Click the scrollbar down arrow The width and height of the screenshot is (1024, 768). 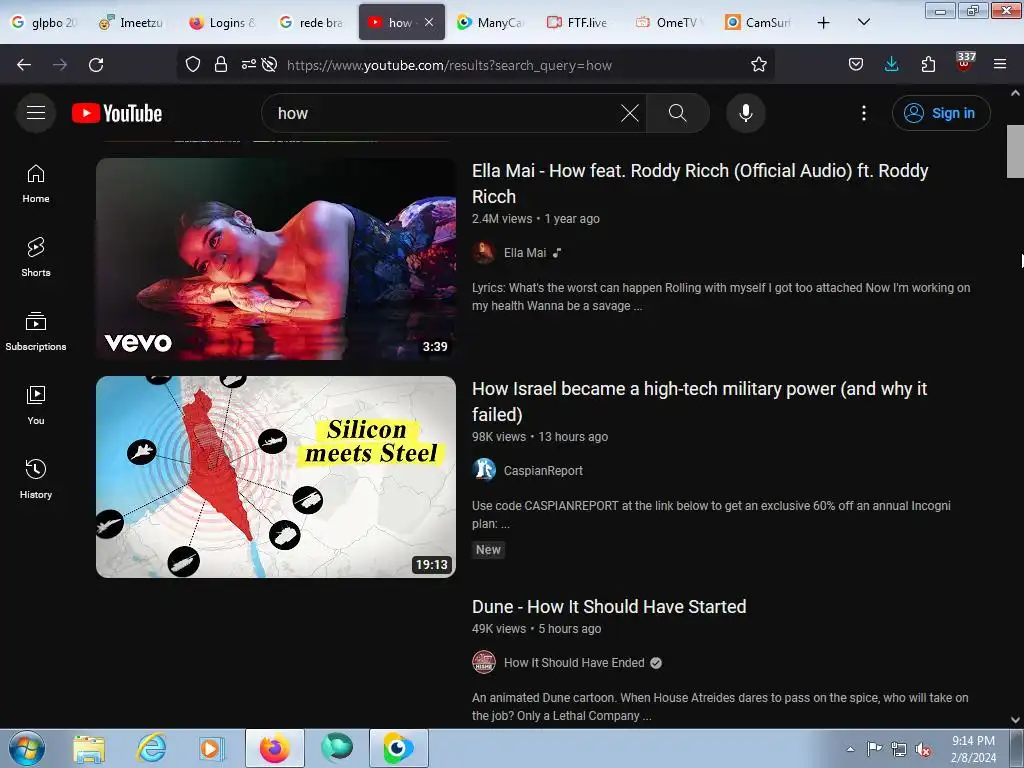pyautogui.click(x=1015, y=720)
